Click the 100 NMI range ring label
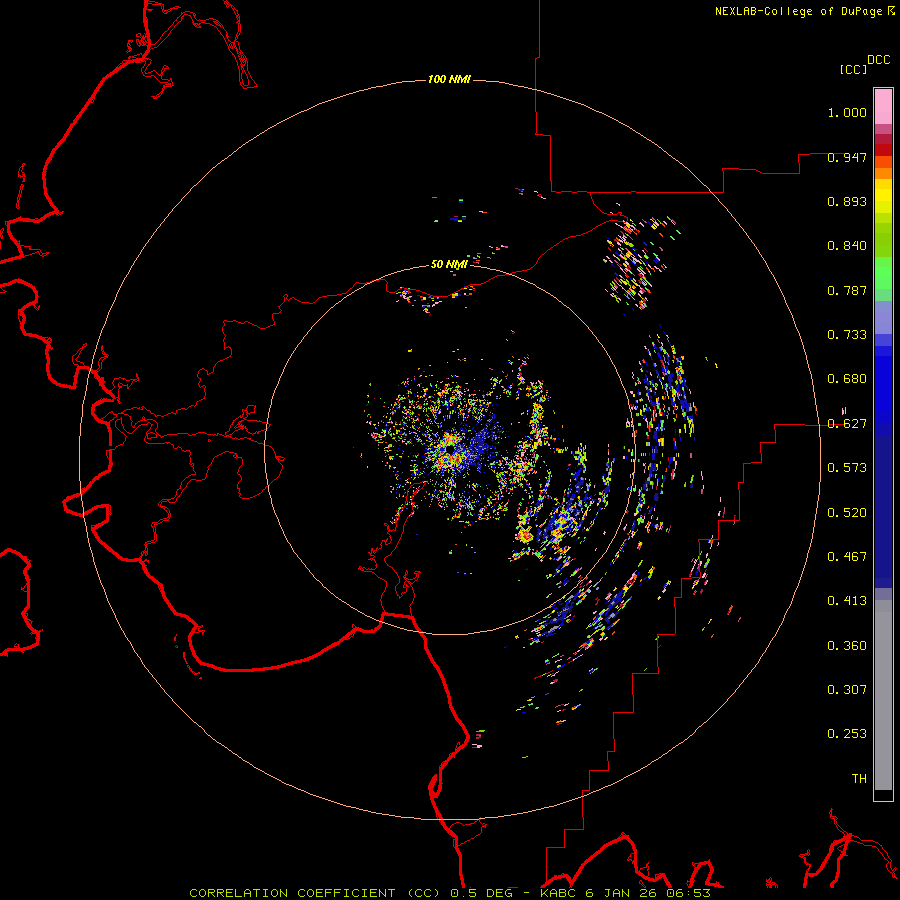900x900 pixels. point(449,79)
